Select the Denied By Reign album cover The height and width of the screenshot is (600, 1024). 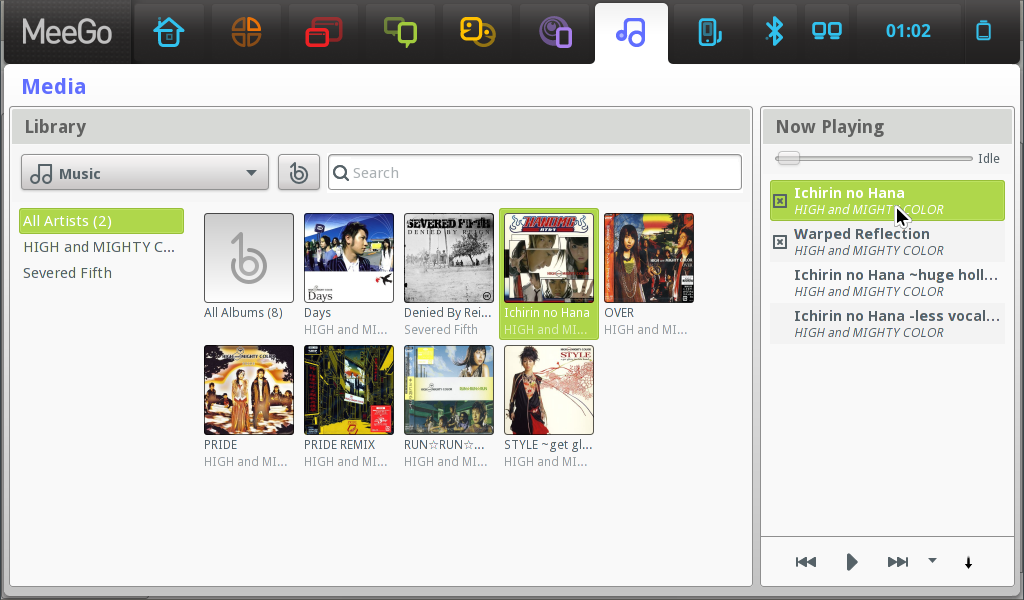coord(449,258)
